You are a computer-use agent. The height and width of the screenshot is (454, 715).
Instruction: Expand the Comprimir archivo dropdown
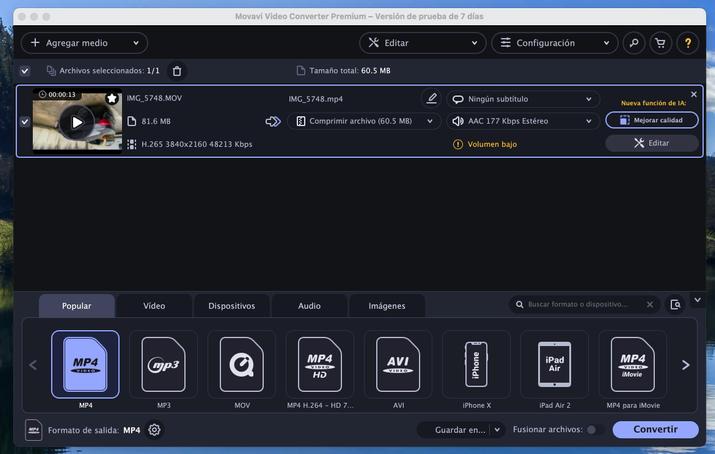(x=364, y=121)
